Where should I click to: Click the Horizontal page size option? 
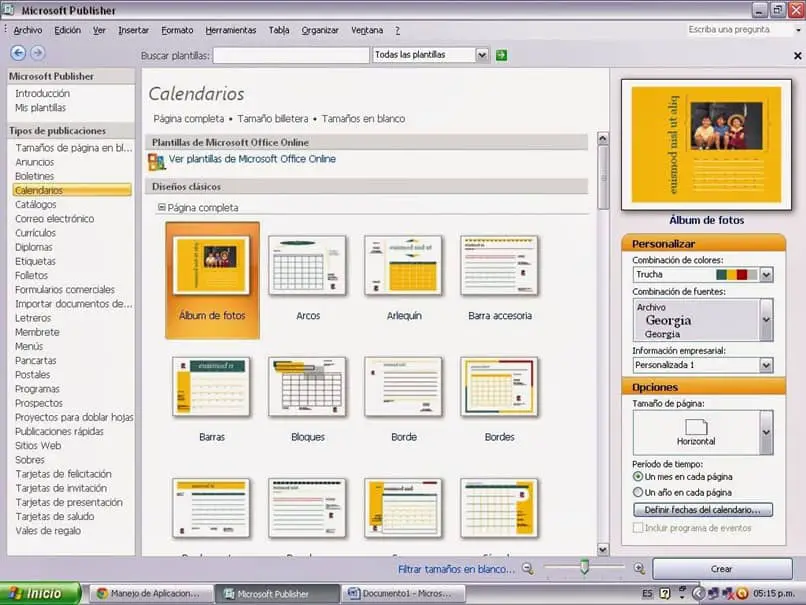point(696,432)
